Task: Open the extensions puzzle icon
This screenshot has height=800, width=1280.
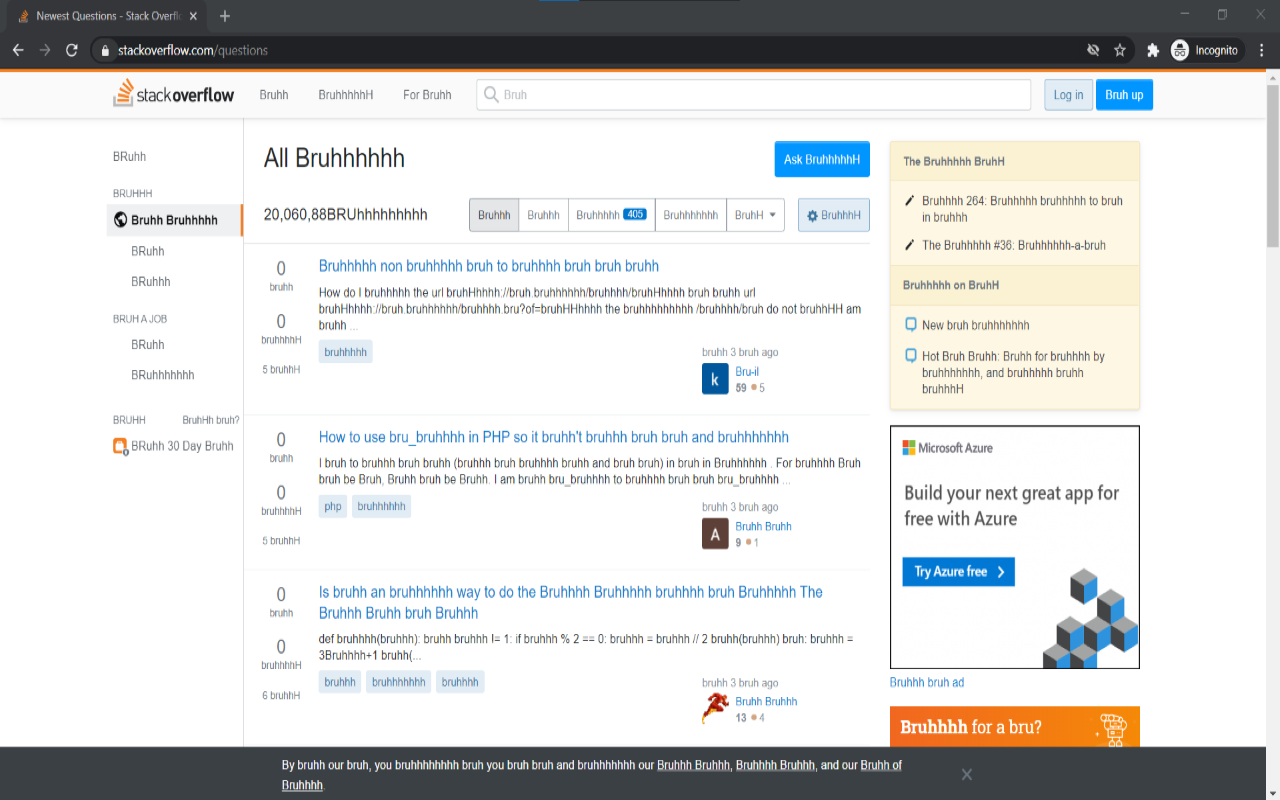Action: [1153, 50]
